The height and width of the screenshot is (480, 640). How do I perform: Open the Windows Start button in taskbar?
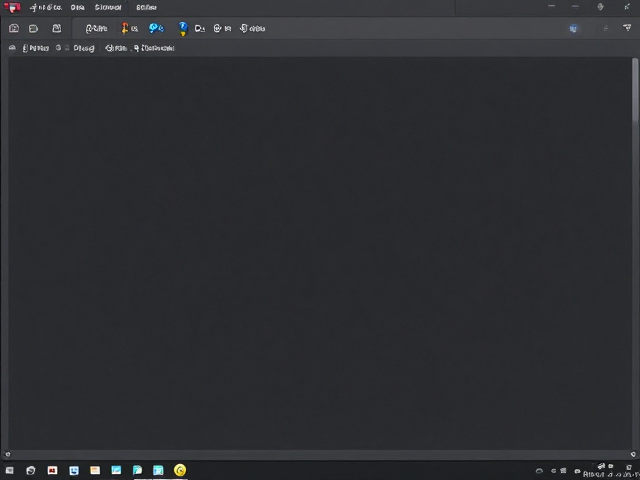point(9,470)
